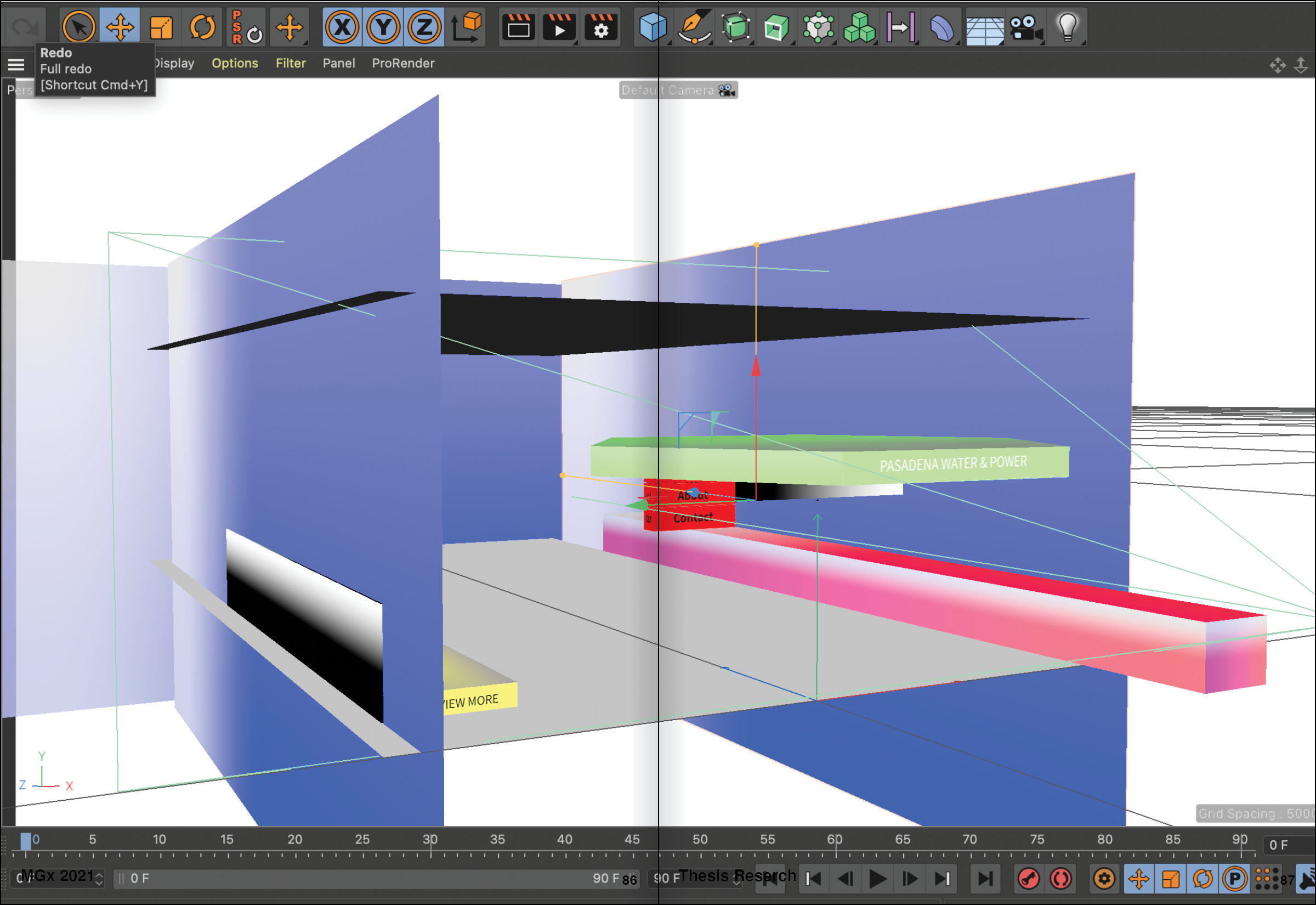The image size is (1316, 905).
Task: Toggle the Y axis lock
Action: click(383, 27)
